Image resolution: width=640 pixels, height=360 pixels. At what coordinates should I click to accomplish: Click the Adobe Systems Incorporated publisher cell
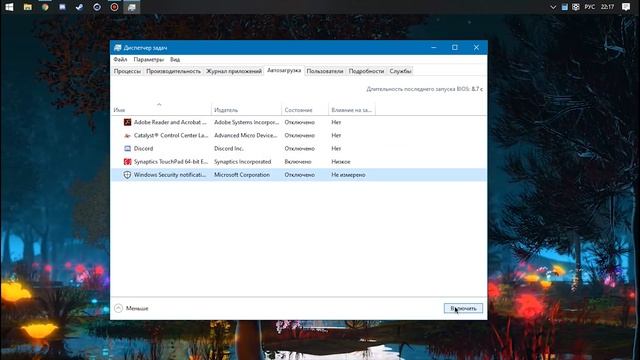pyautogui.click(x=247, y=122)
